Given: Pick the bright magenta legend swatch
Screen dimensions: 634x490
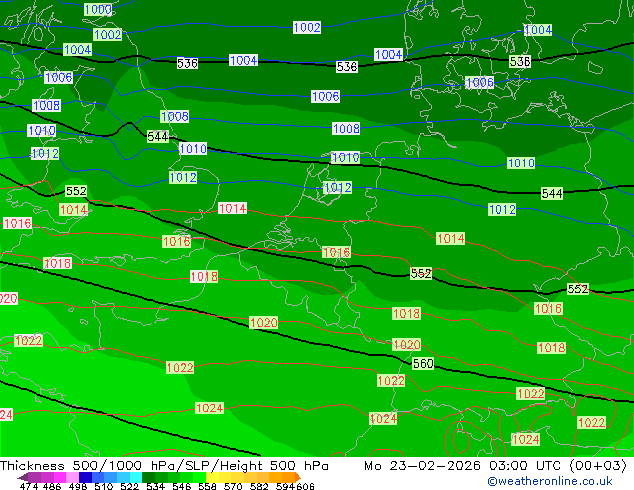Looking at the screenshot, I should point(59,477).
